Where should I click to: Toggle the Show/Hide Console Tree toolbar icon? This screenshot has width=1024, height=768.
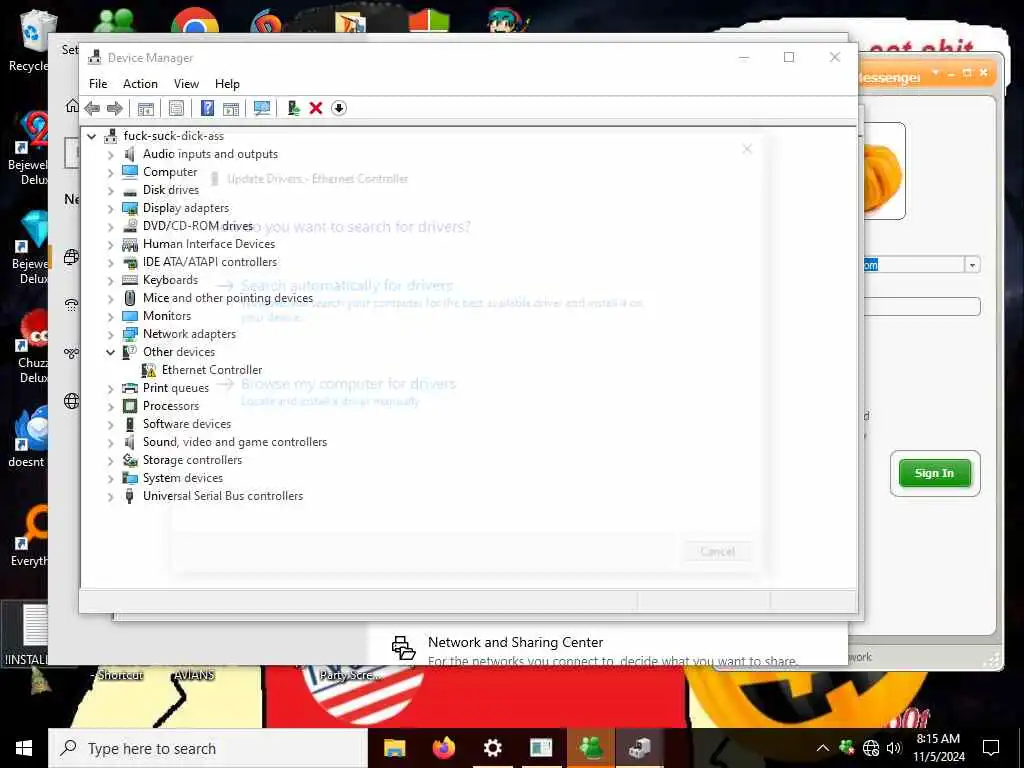tap(146, 108)
